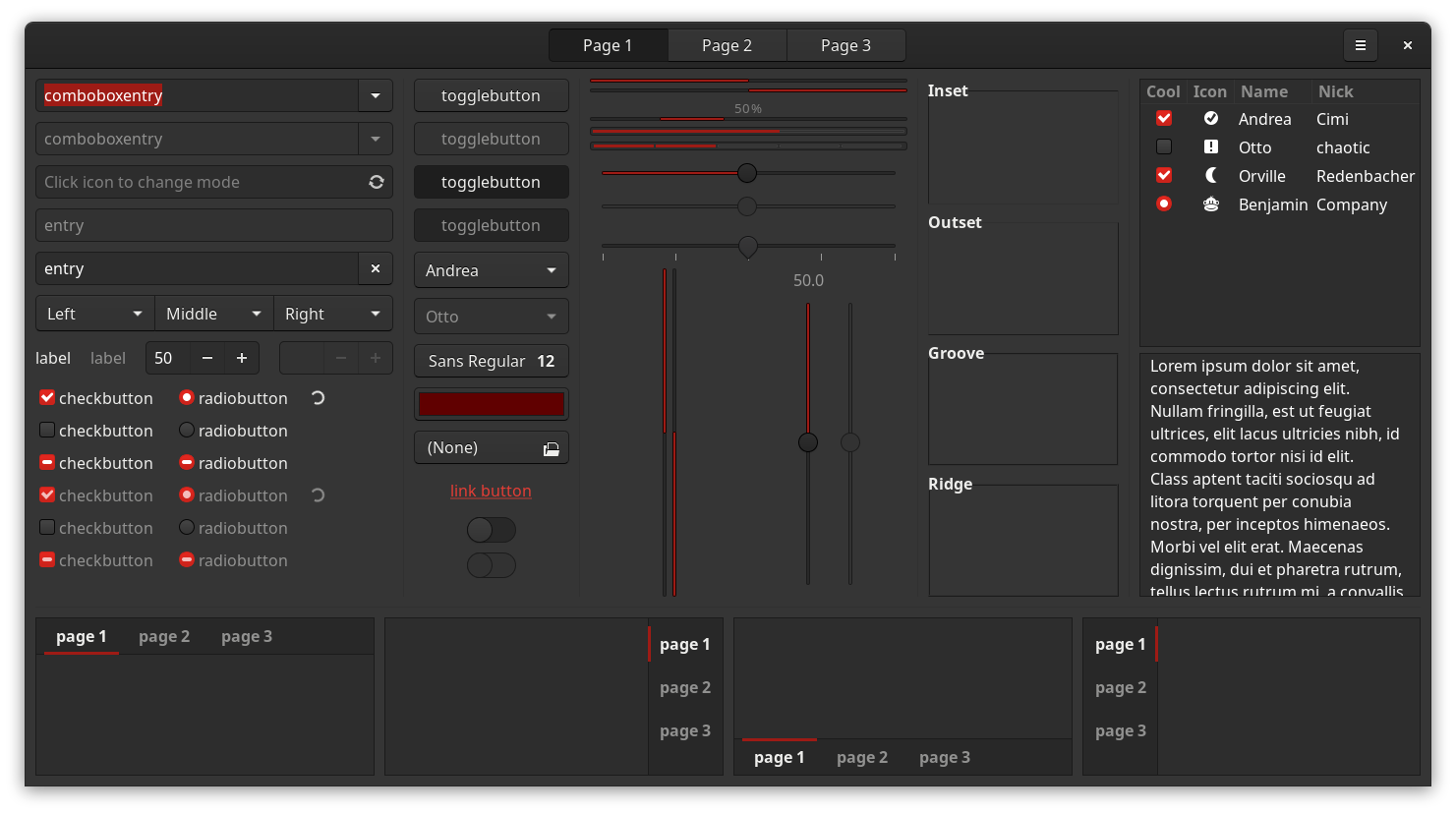
Task: Click the plus button beside value 50
Action: 242,358
